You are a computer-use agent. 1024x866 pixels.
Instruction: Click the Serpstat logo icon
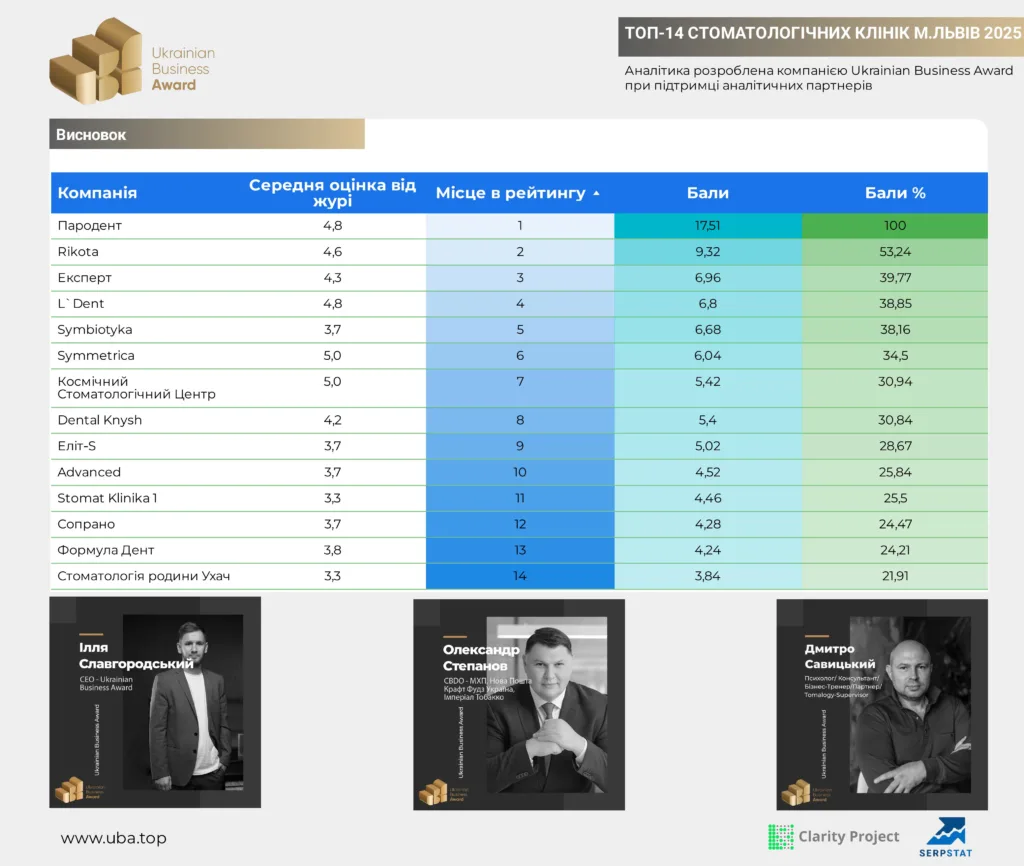click(946, 831)
